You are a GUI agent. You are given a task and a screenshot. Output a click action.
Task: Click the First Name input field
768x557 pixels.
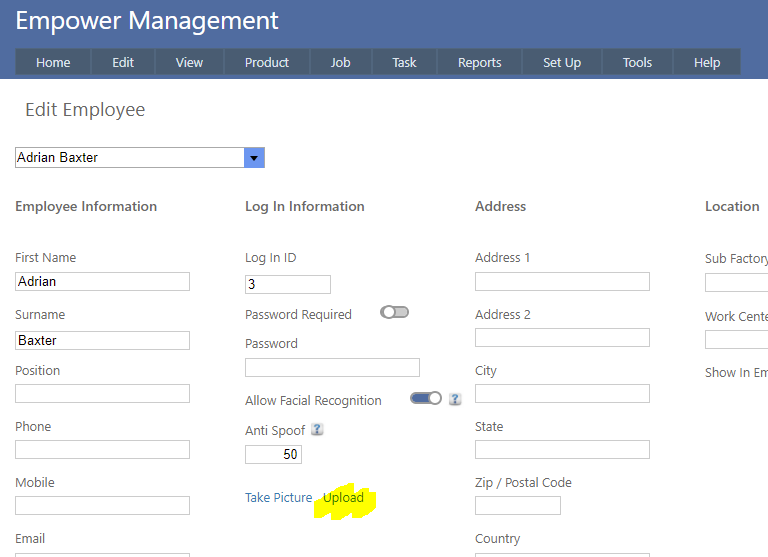click(x=102, y=282)
